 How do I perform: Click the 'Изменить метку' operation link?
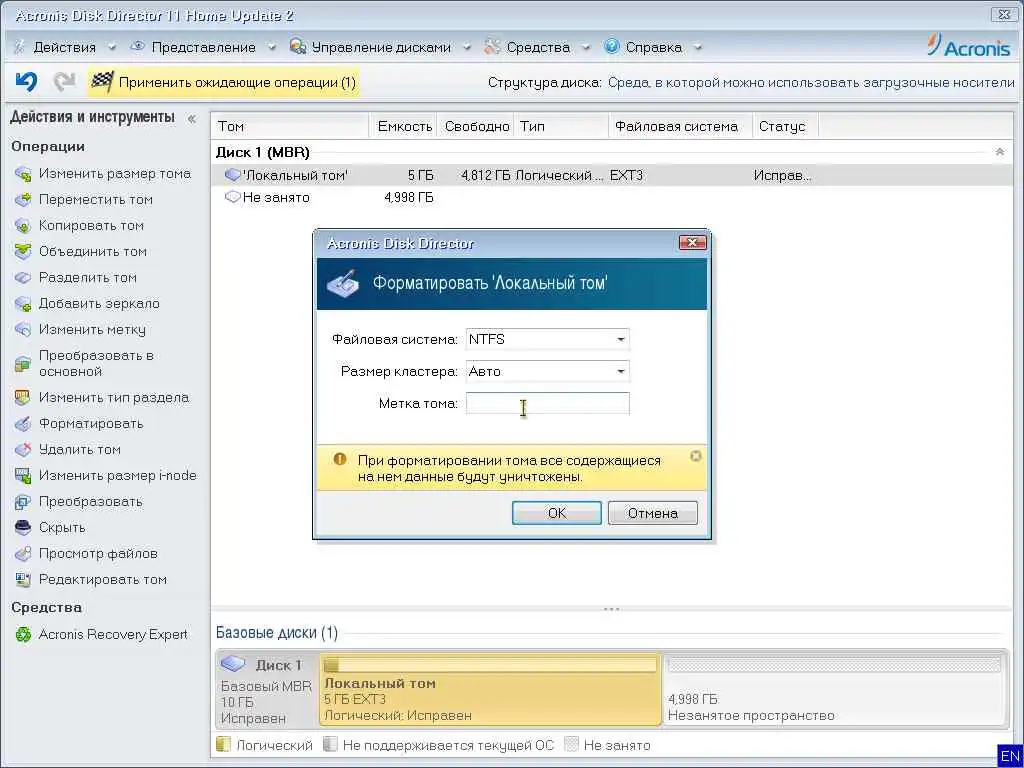pos(92,330)
